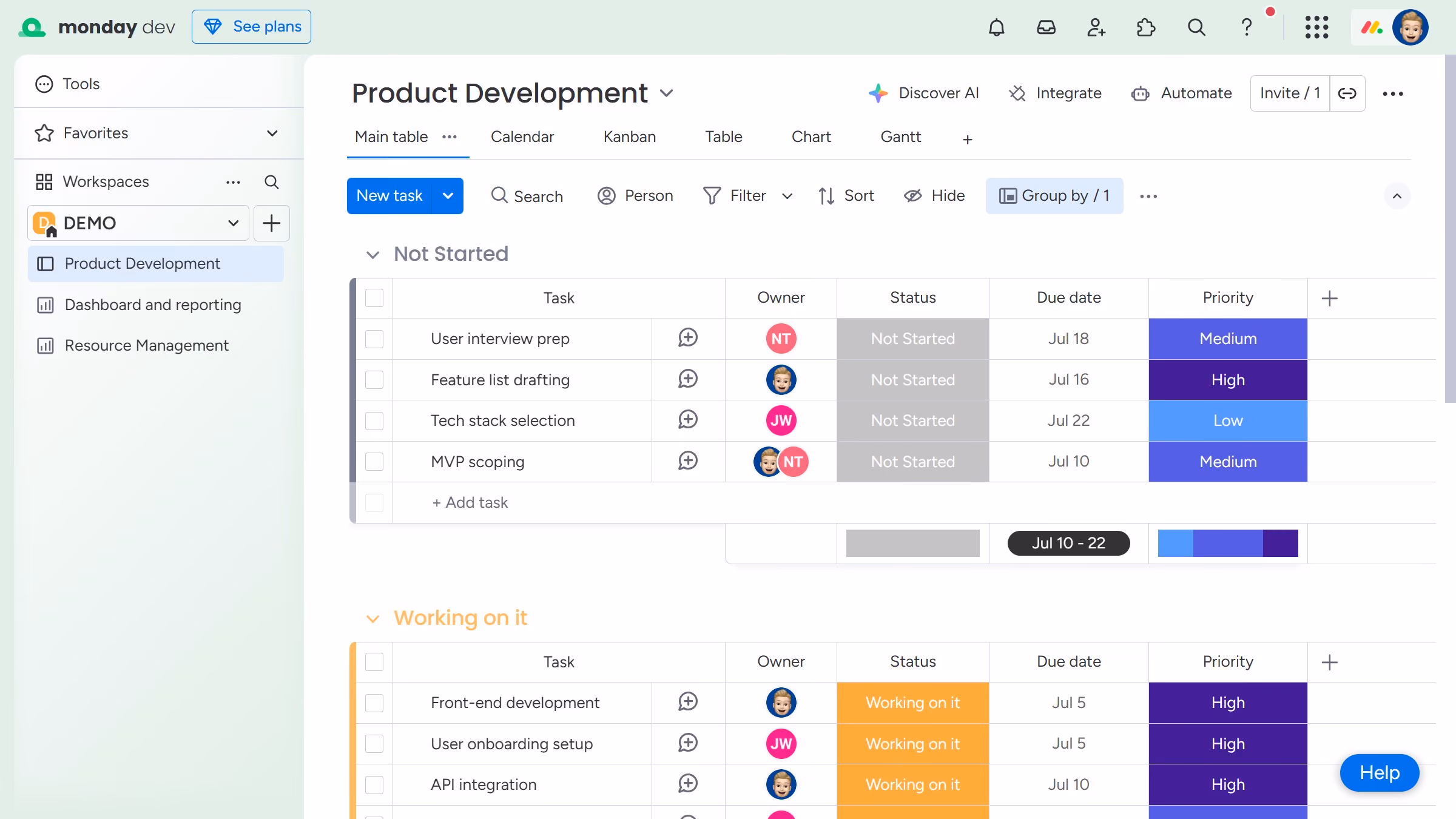Switch to the Kanban view tab

(x=630, y=137)
